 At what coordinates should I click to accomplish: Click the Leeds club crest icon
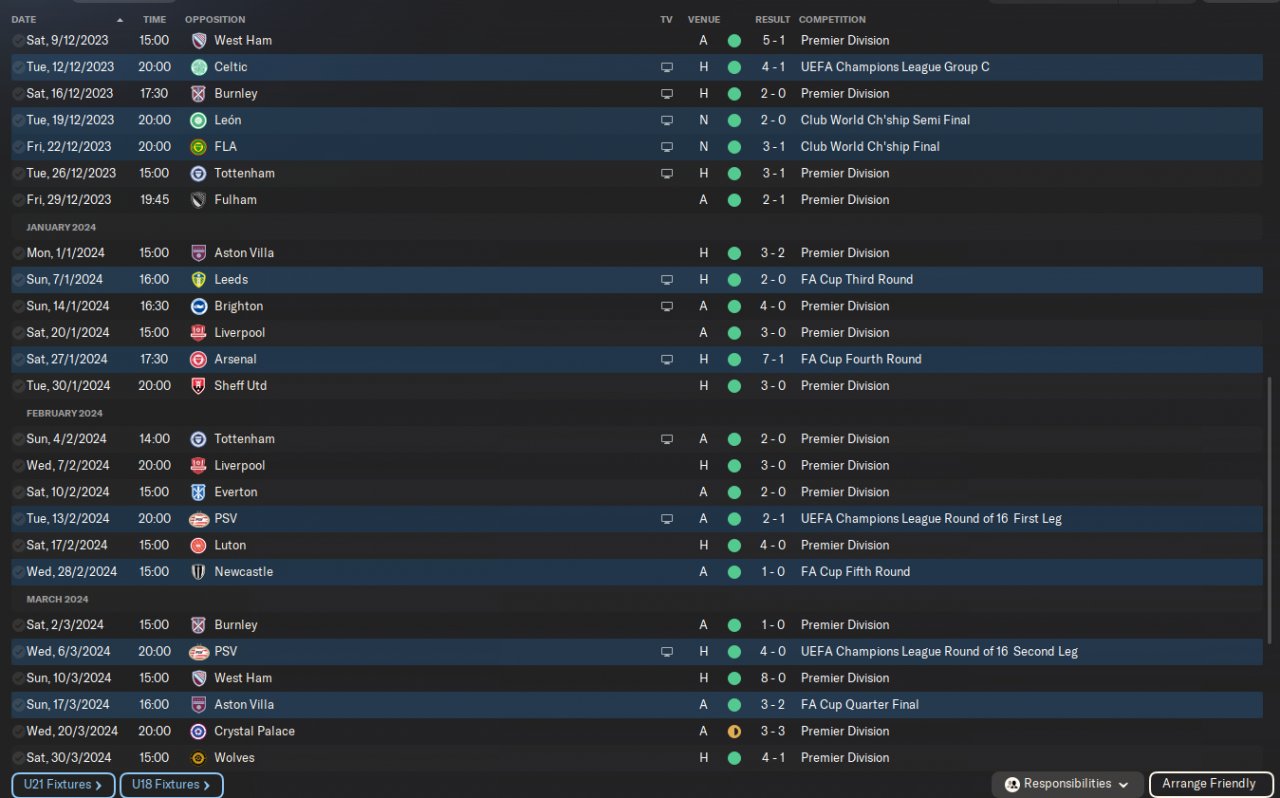pyautogui.click(x=199, y=279)
